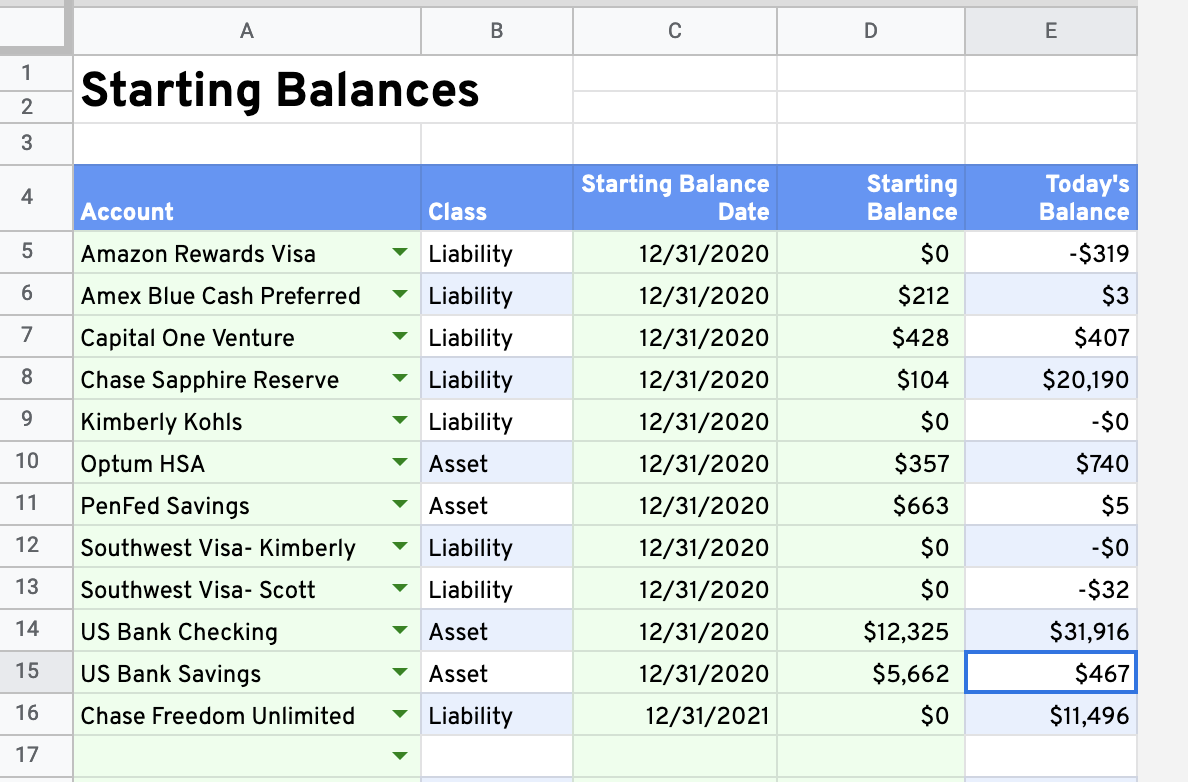The height and width of the screenshot is (782, 1188).
Task: Expand Capital One Venture account dropdown
Action: [x=400, y=336]
